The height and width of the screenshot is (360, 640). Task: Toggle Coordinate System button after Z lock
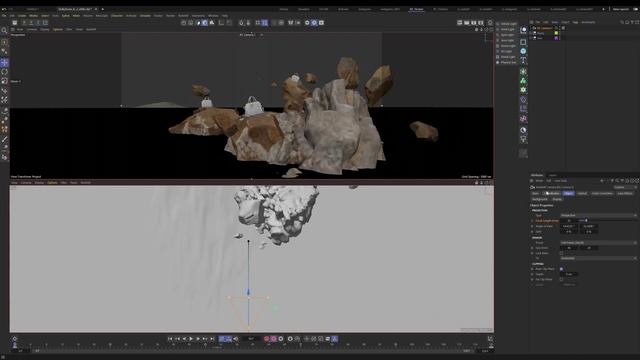46,23
